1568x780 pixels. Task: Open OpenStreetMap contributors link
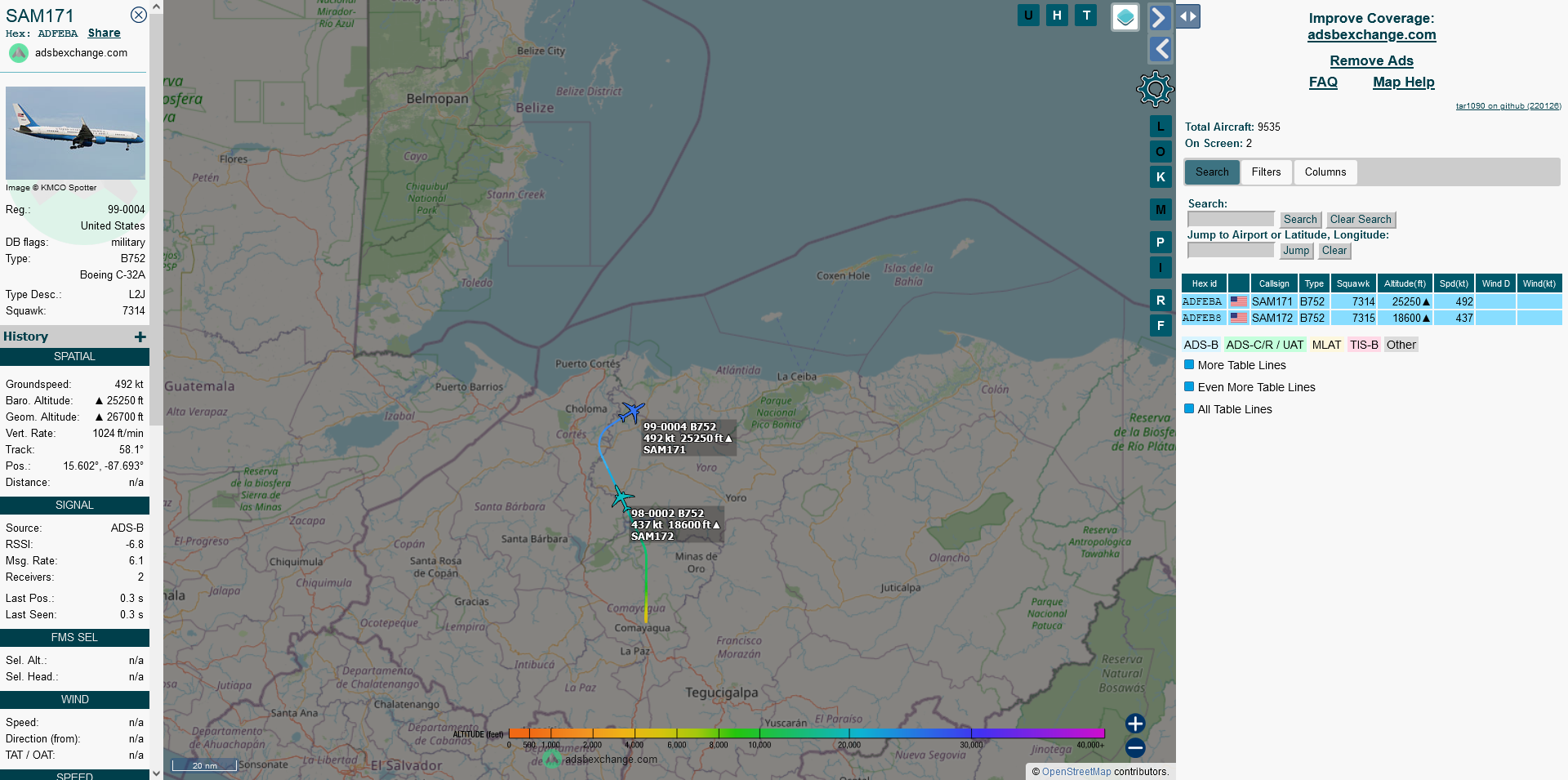1076,771
